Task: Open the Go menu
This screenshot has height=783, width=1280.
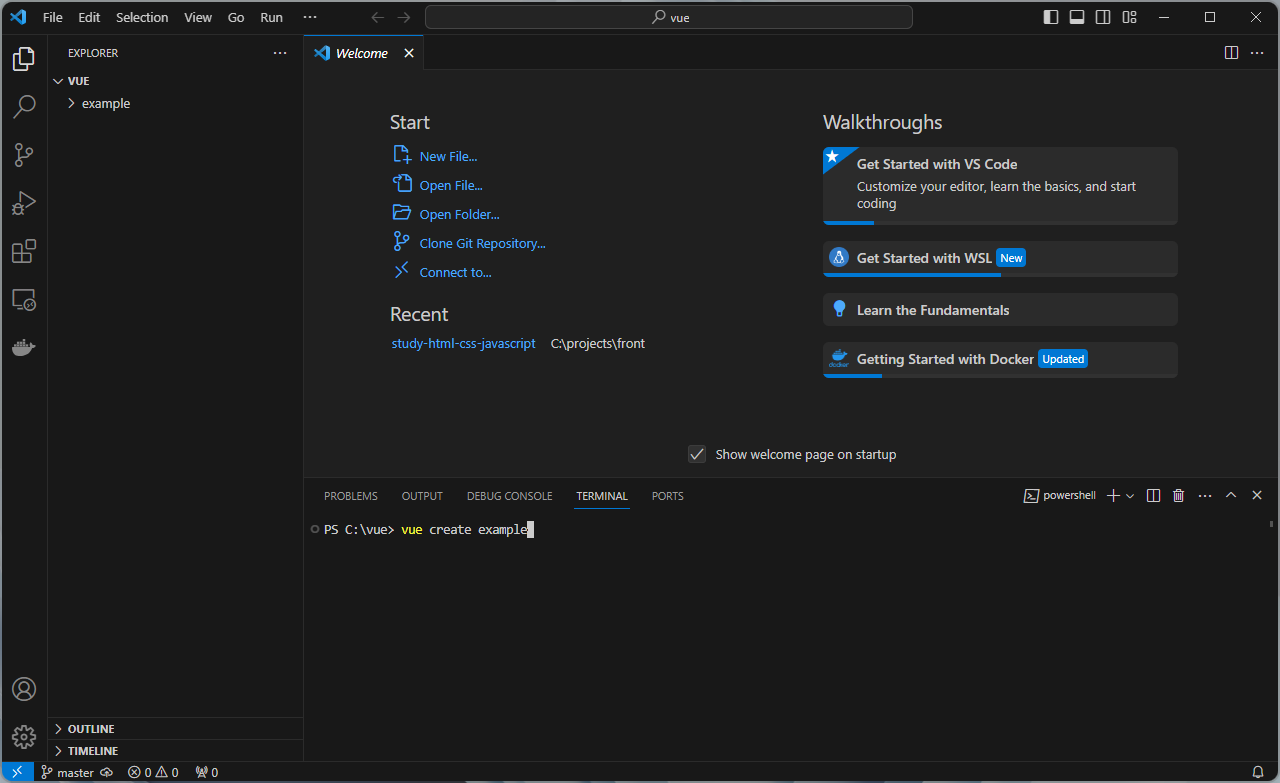Action: tap(236, 17)
